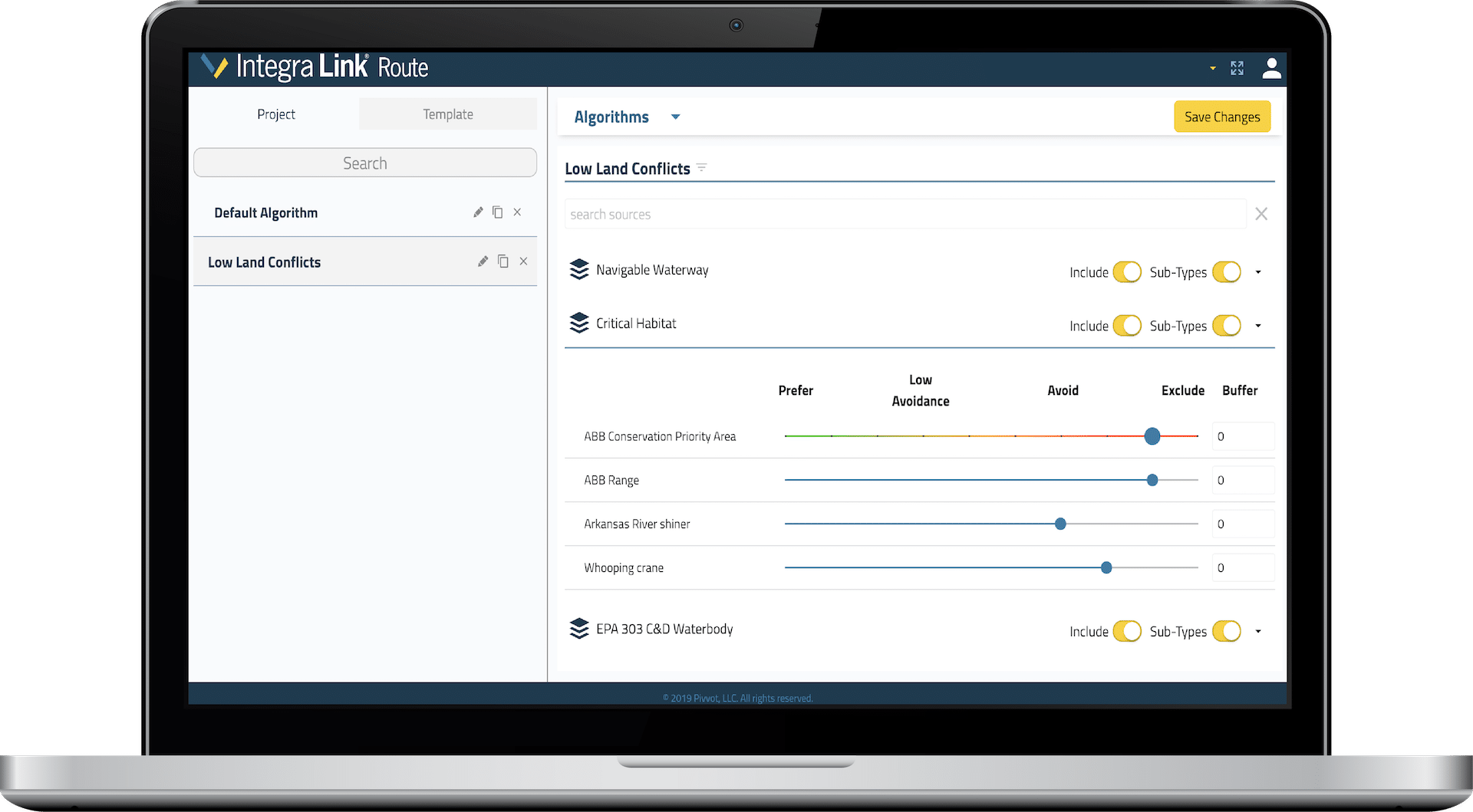Viewport: 1473px width, 812px height.
Task: Toggle Include for Navigable Waterway
Action: 1126,272
